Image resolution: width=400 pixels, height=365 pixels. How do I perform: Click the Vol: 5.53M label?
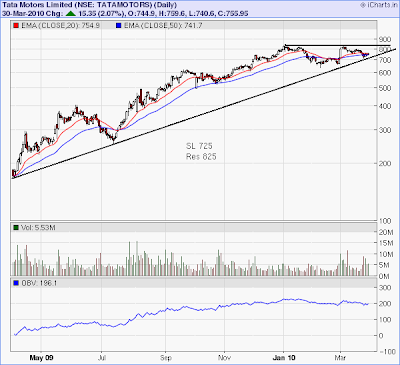click(38, 228)
